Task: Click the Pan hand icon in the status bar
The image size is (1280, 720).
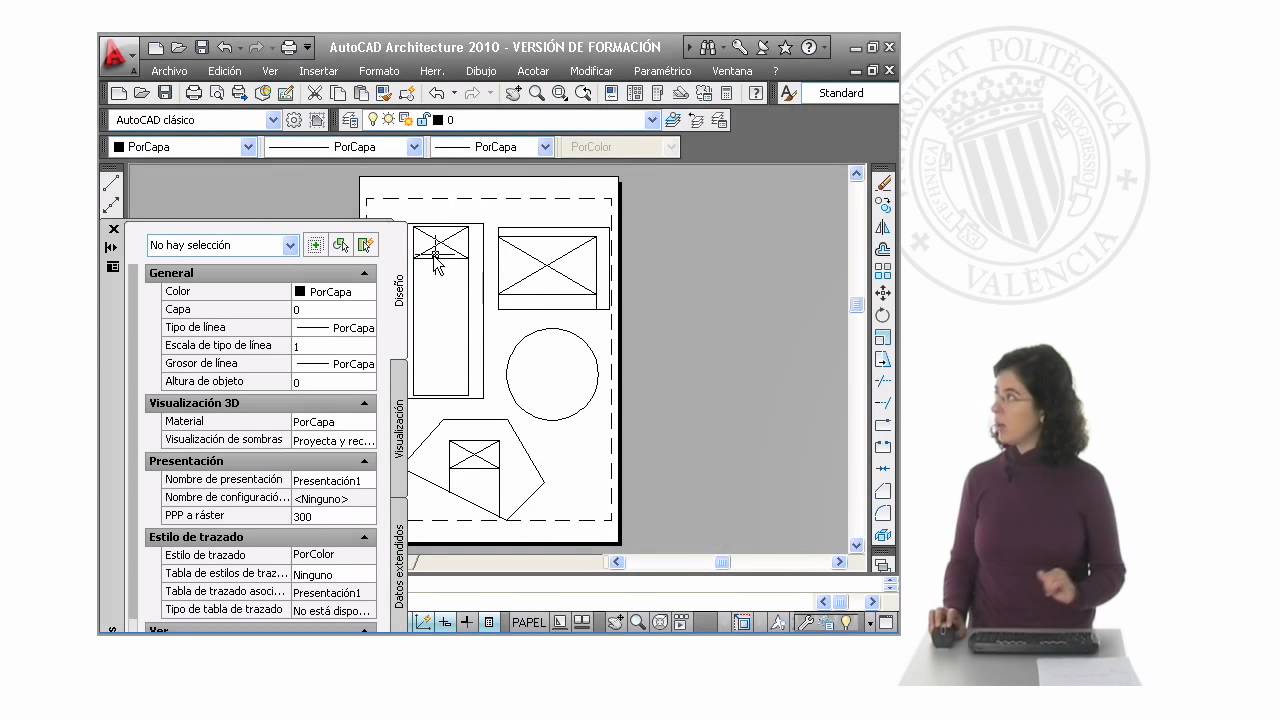Action: (615, 622)
